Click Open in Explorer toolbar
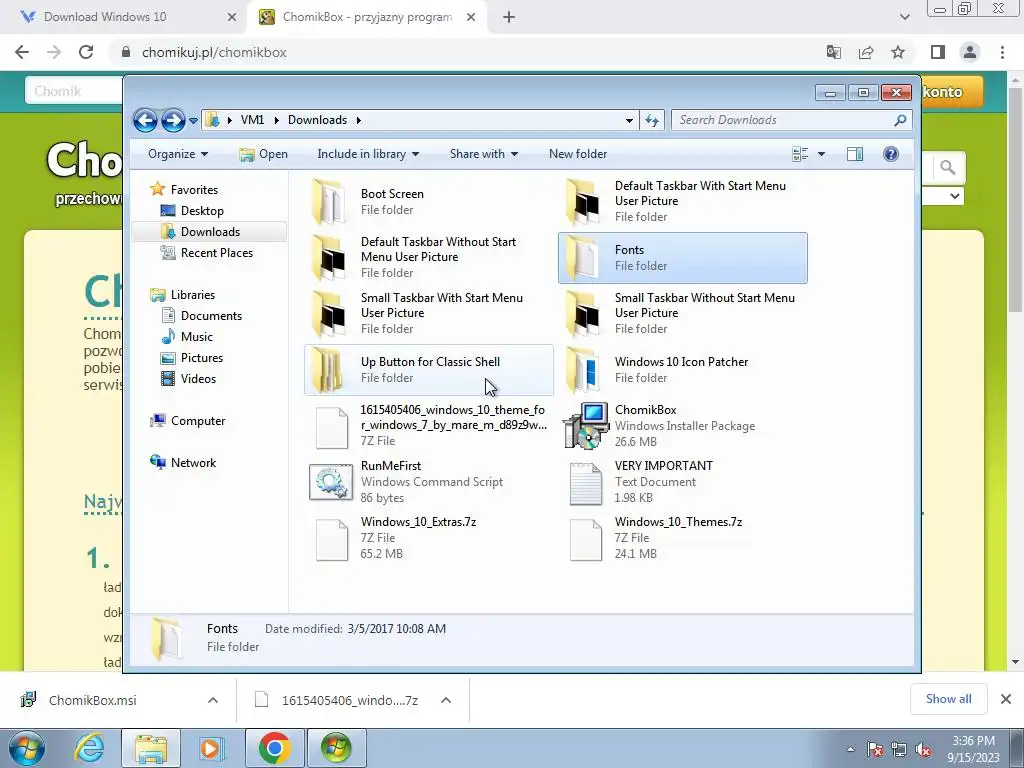Image resolution: width=1024 pixels, height=768 pixels. pyautogui.click(x=264, y=154)
